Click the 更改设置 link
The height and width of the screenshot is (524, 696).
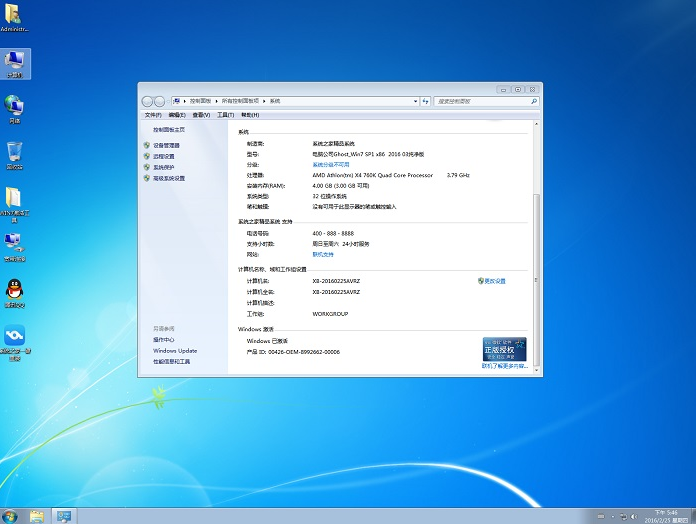point(494,281)
